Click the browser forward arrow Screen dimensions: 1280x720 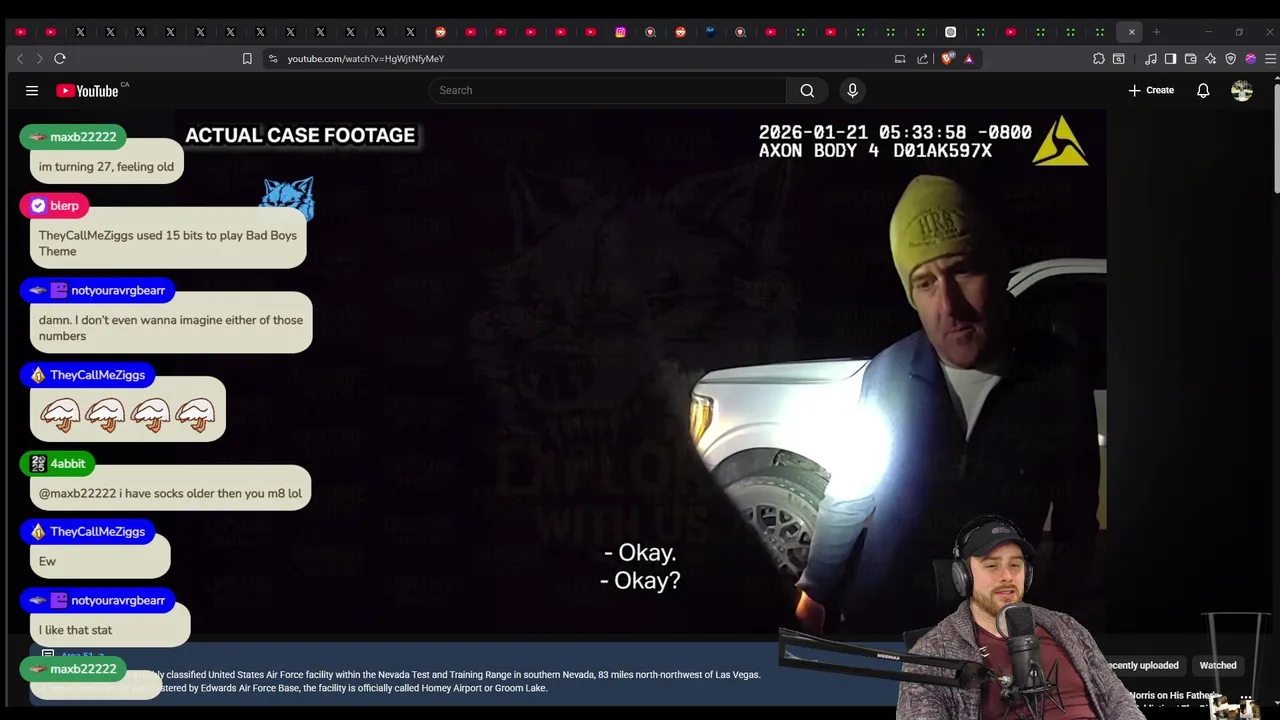coord(39,59)
